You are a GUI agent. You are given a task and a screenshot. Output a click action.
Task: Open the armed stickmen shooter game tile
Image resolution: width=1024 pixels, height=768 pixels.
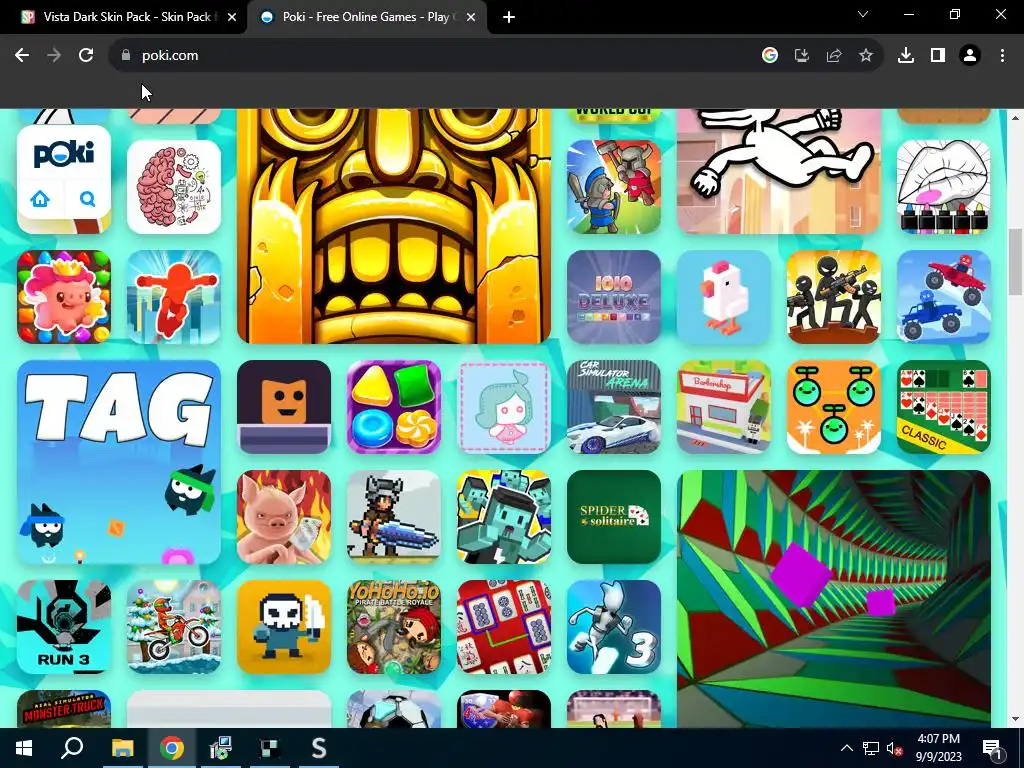click(834, 297)
